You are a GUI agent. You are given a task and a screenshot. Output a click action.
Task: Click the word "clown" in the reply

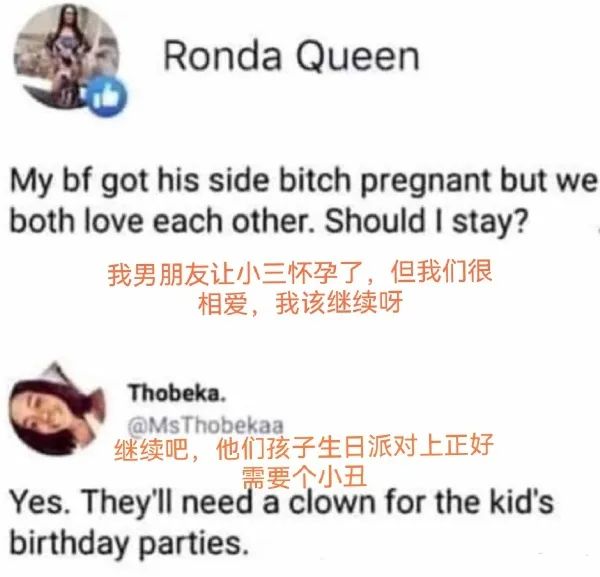332,502
